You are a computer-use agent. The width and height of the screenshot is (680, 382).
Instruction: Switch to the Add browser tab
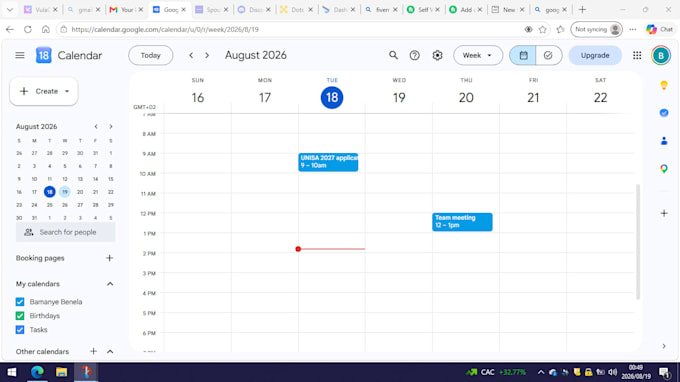click(466, 10)
